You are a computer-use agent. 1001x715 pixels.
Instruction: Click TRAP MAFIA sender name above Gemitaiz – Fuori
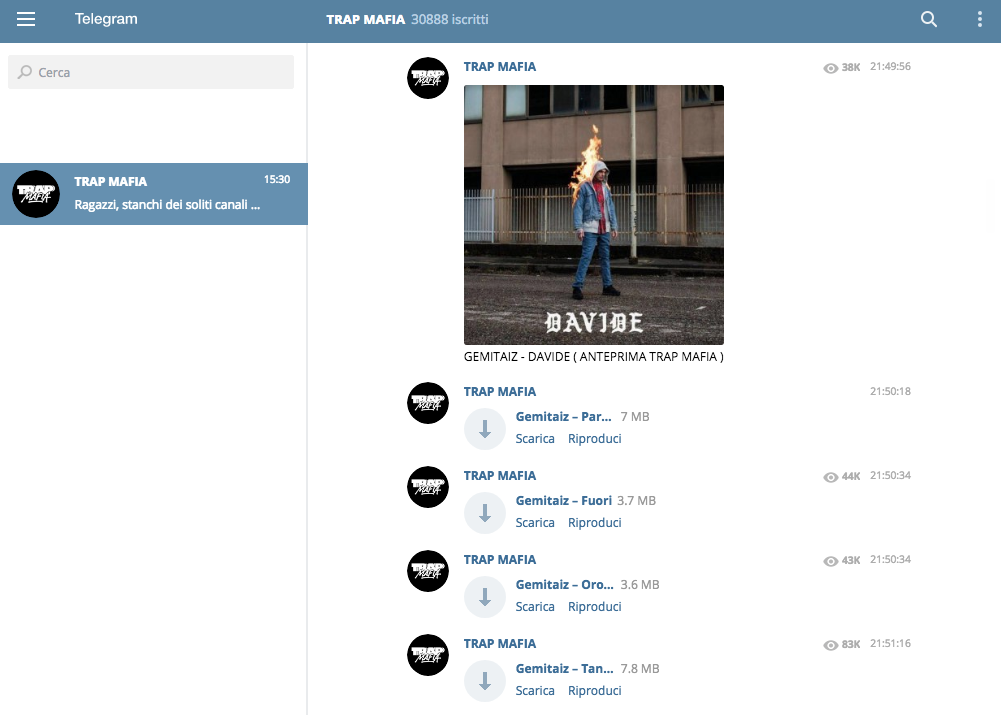500,476
